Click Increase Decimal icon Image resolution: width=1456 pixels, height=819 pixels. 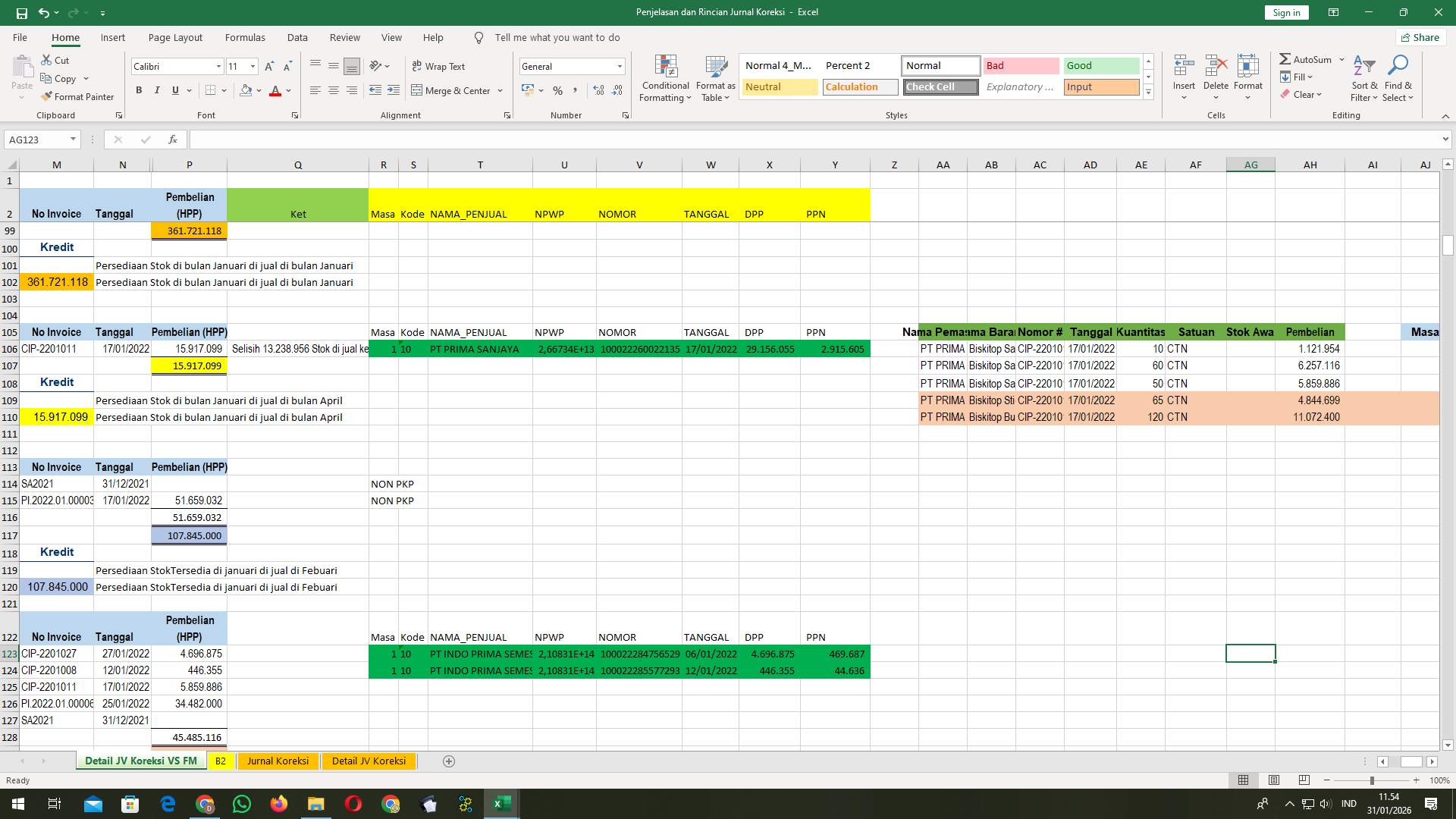click(x=598, y=90)
